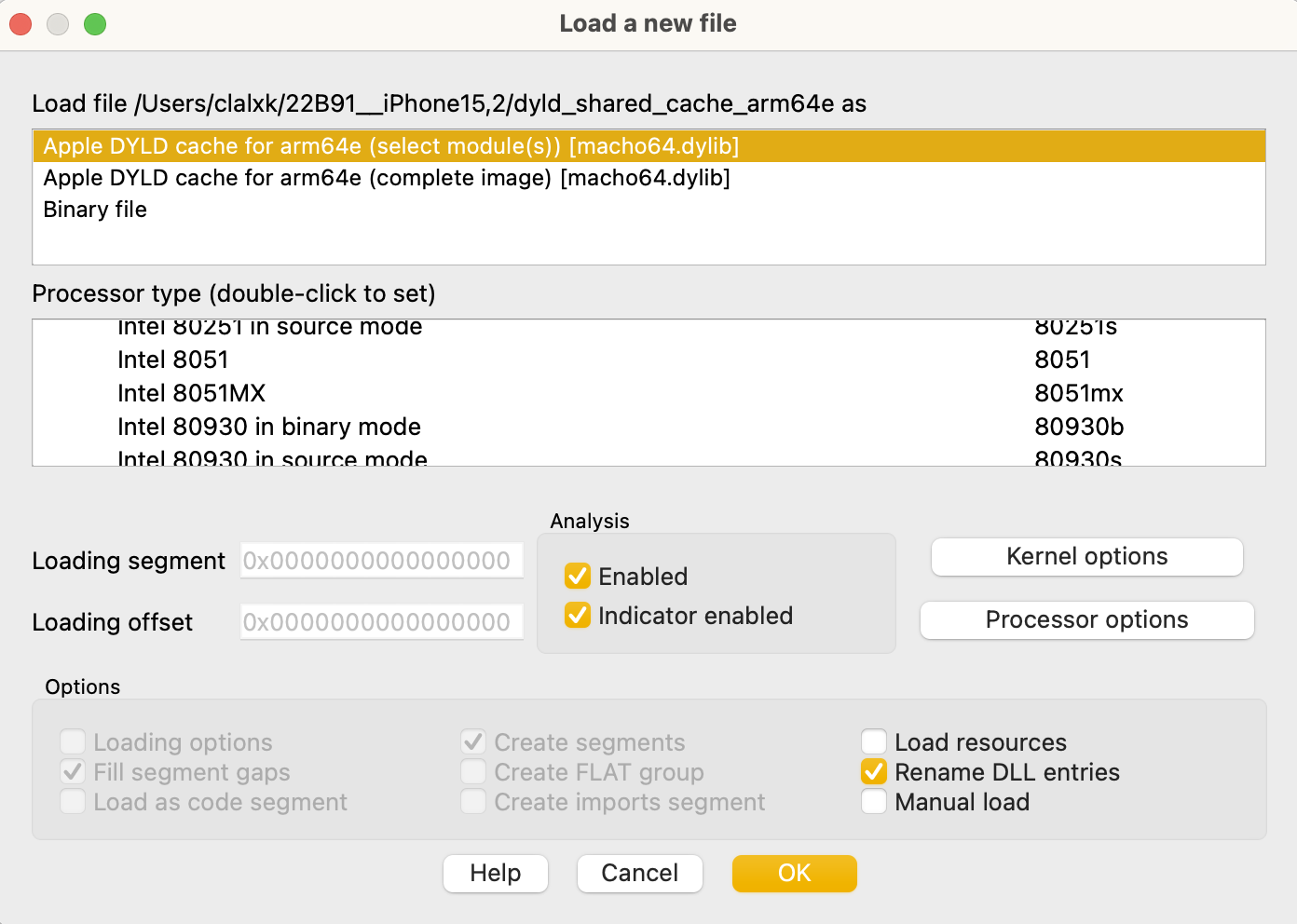Click the Loading offset input field

coord(382,622)
